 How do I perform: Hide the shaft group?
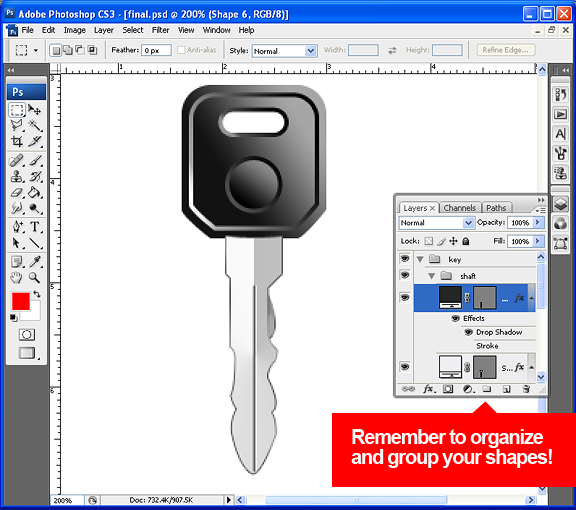[x=405, y=275]
